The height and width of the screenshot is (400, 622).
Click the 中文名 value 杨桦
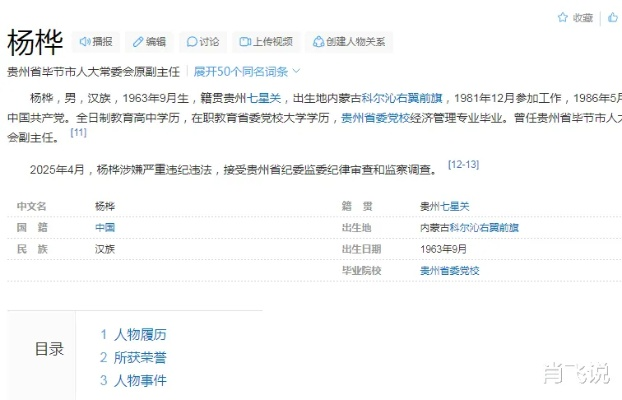(105, 206)
